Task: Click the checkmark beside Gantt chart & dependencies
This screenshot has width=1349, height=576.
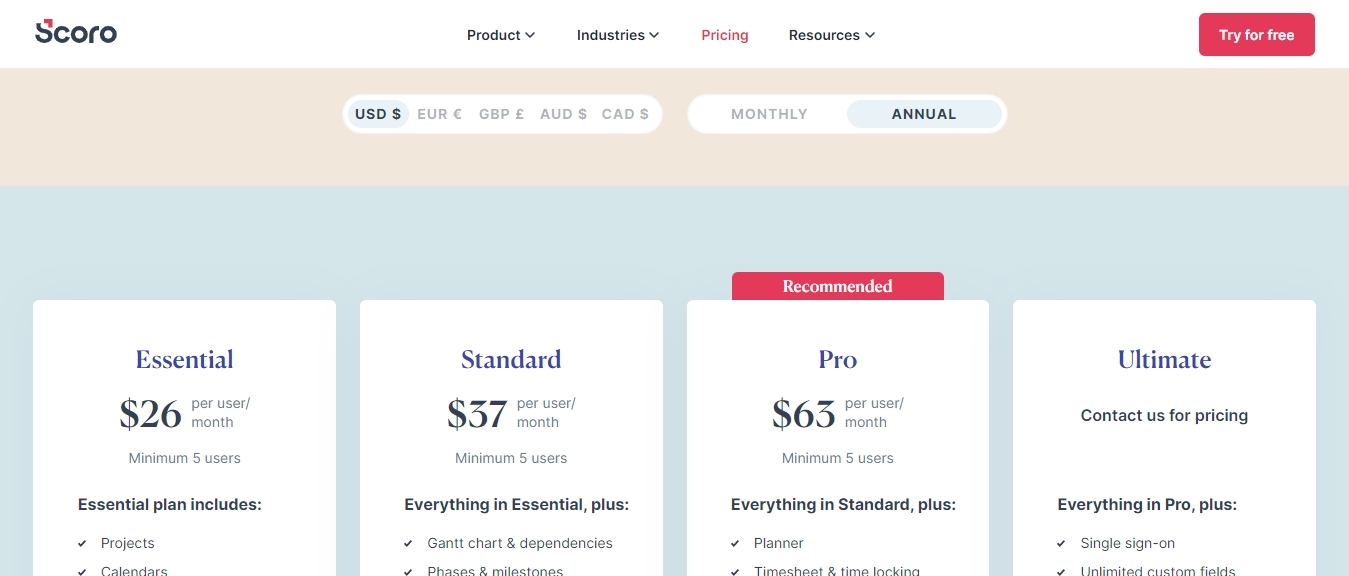Action: [408, 544]
